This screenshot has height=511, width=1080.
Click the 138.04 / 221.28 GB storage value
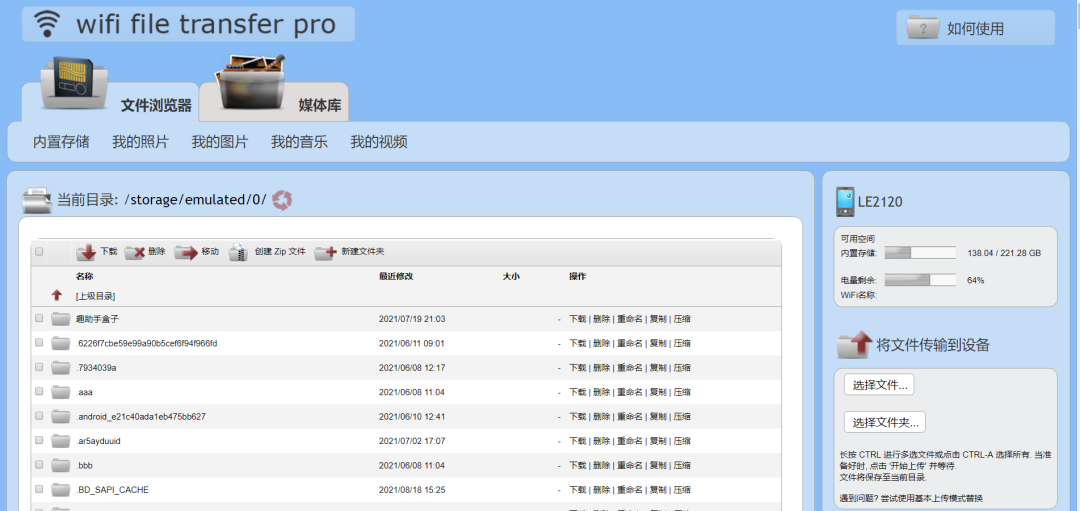click(x=1004, y=253)
